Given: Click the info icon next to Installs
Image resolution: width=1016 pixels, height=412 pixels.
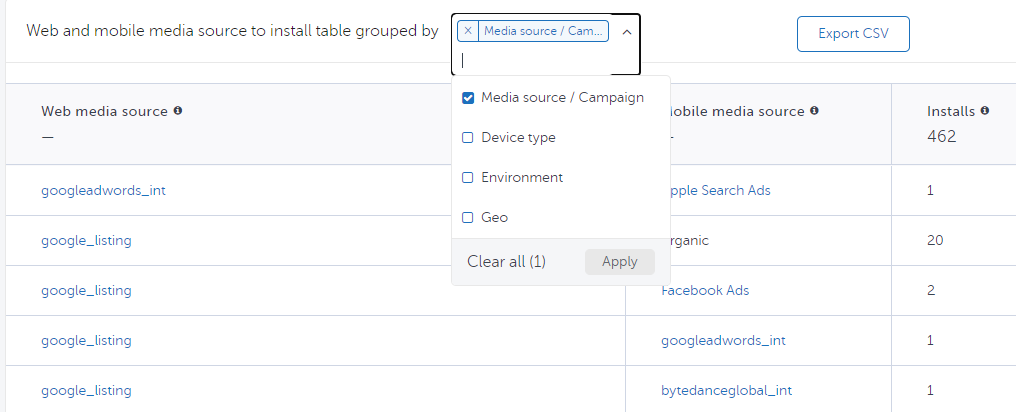Looking at the screenshot, I should point(985,111).
